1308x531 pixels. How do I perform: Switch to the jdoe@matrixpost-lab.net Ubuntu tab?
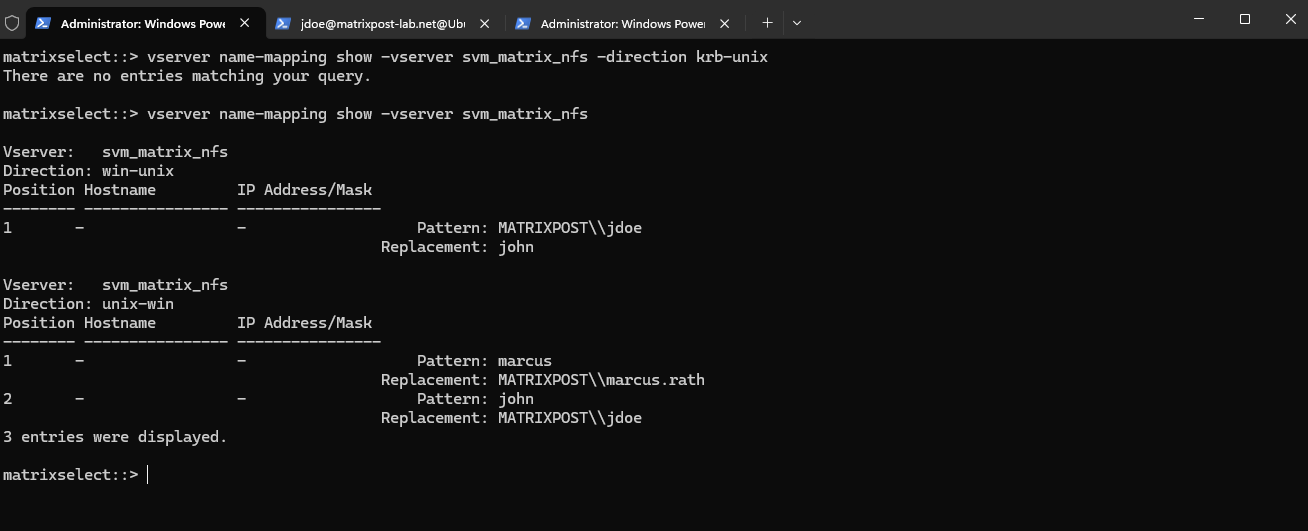(386, 23)
